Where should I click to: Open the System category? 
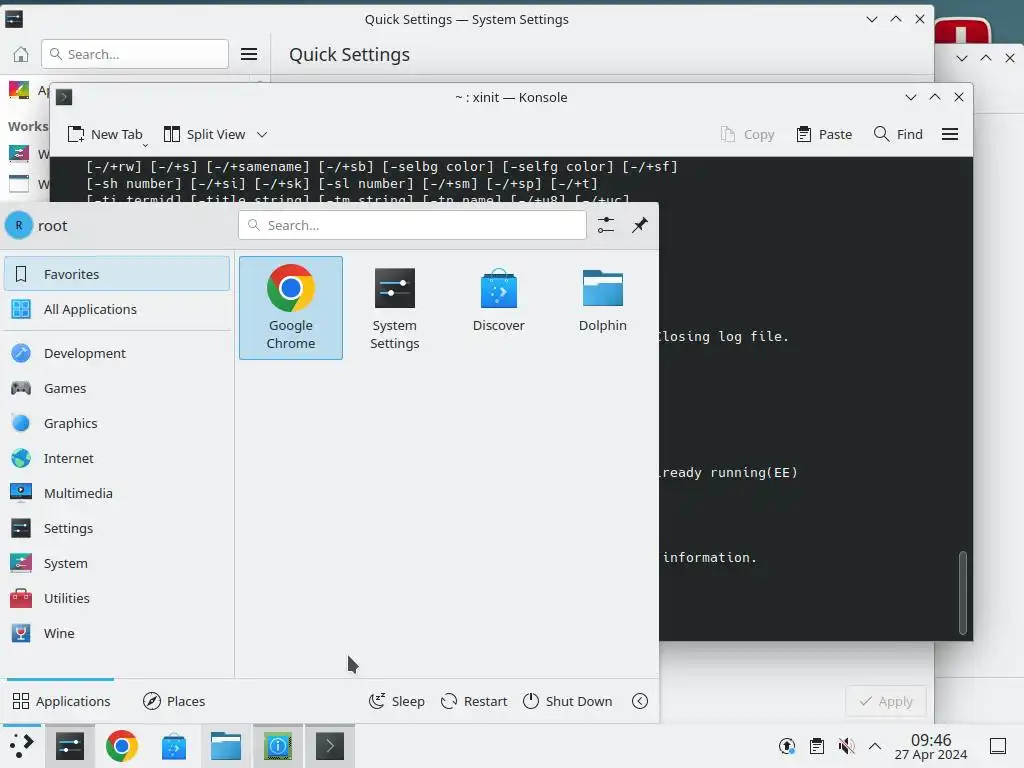tap(117, 563)
